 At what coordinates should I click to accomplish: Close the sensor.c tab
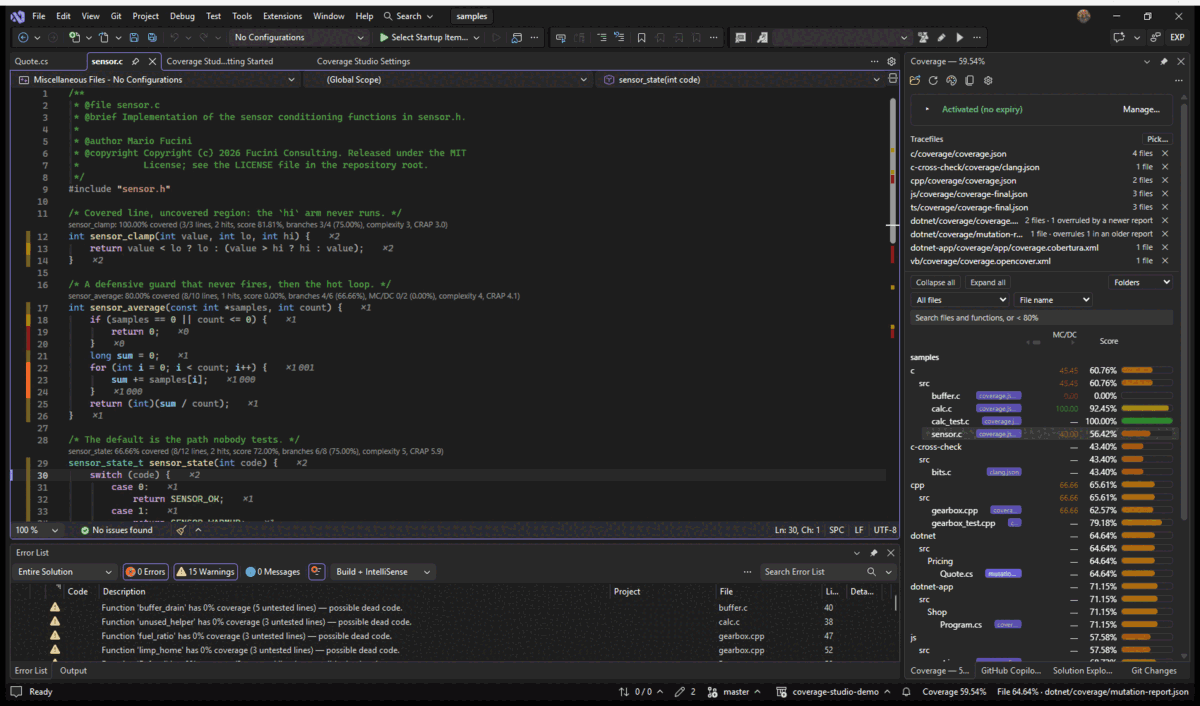(152, 61)
